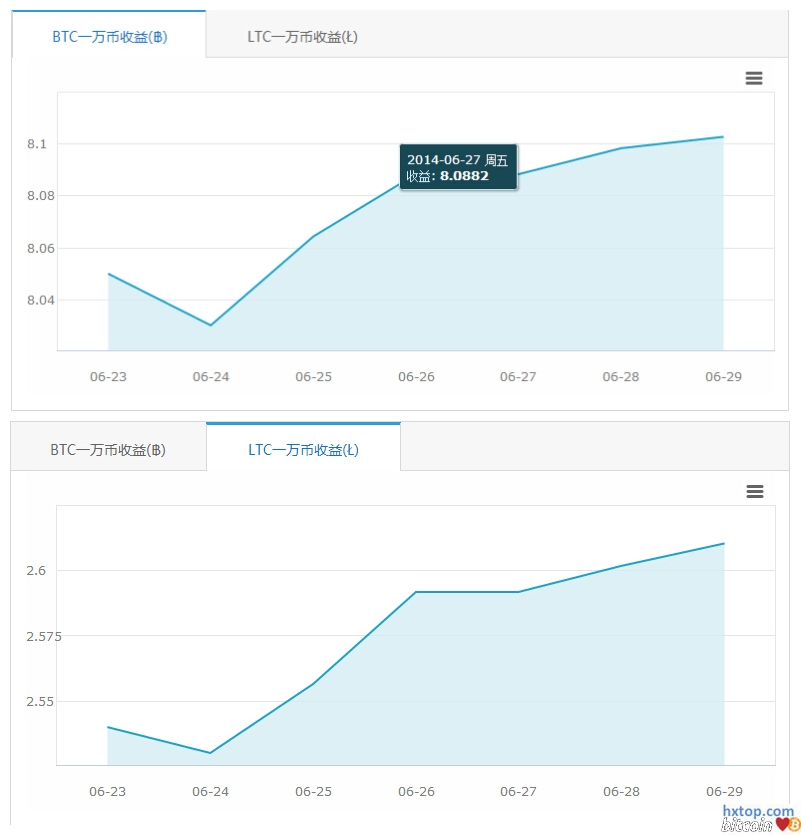Click the 06-26 data point on the LTC line
The width and height of the screenshot is (801, 835).
(x=416, y=592)
